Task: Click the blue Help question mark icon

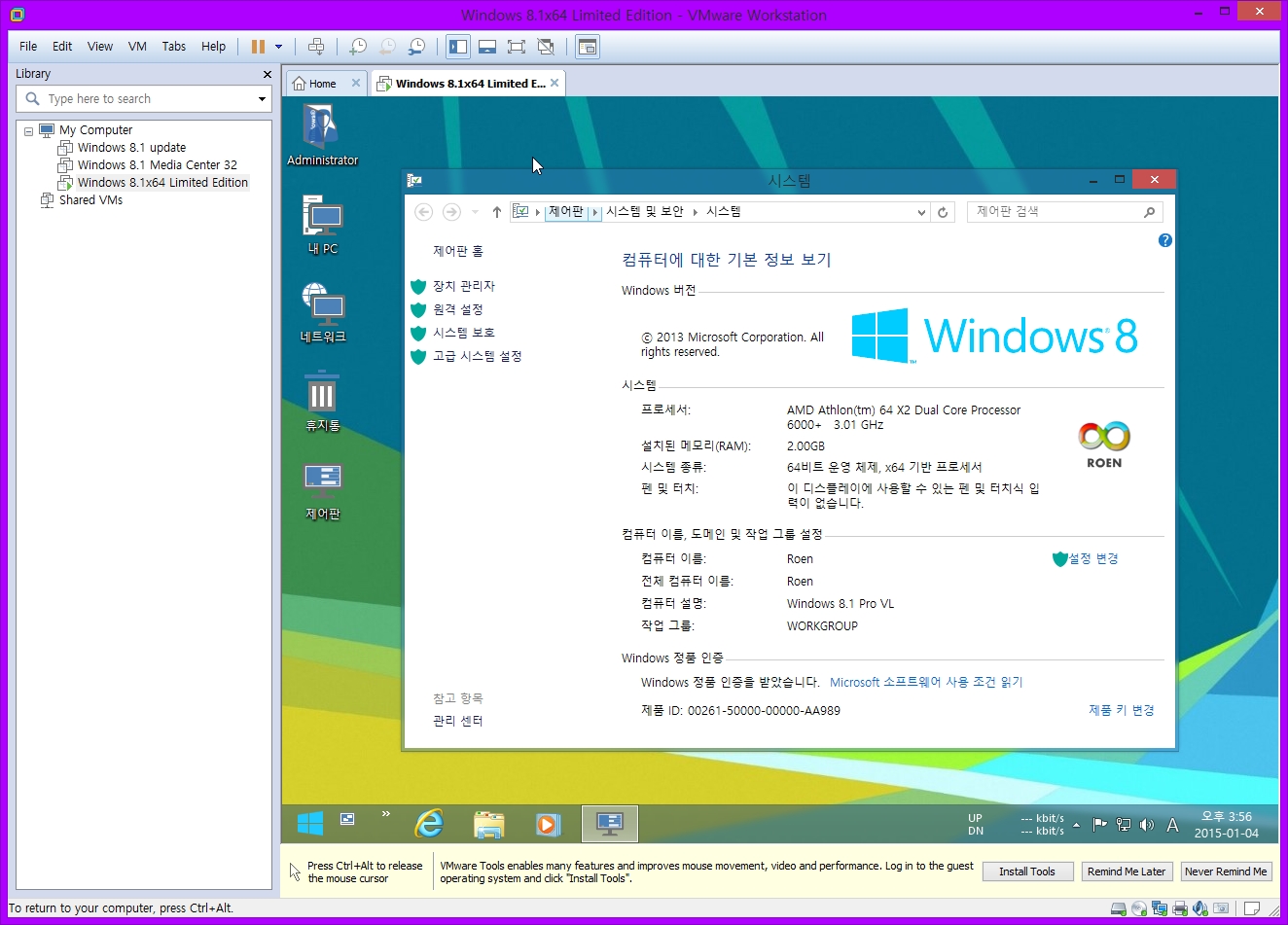Action: pos(1164,240)
